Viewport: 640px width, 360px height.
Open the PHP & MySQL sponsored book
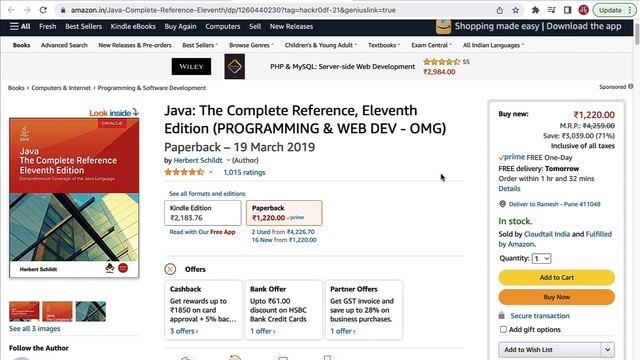(342, 67)
